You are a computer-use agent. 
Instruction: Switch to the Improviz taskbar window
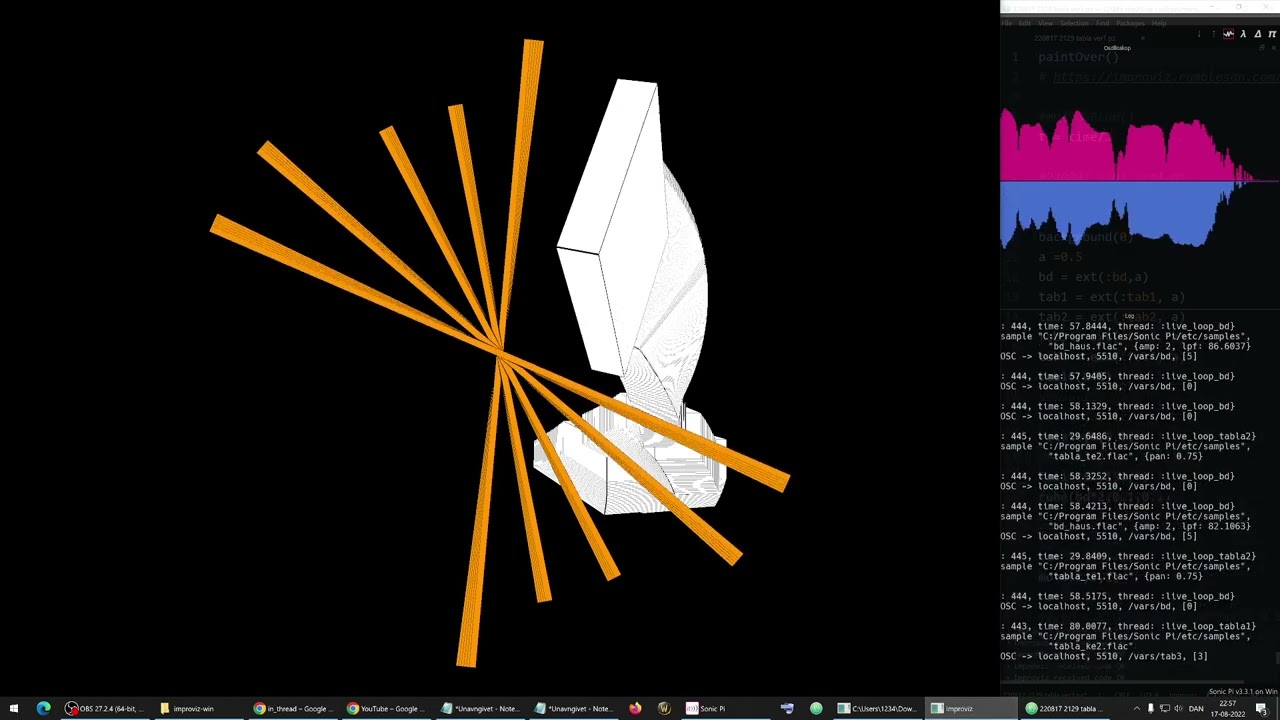973,709
